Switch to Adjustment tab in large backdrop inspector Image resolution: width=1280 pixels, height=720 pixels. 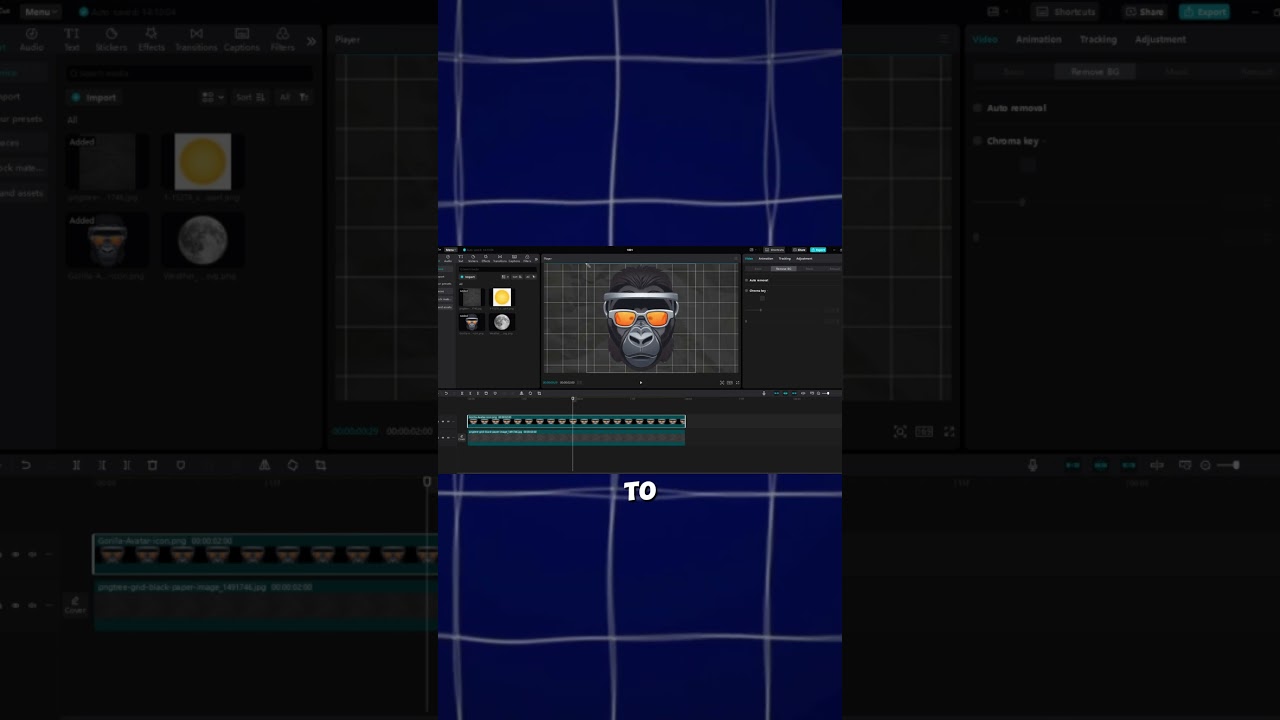point(1160,40)
